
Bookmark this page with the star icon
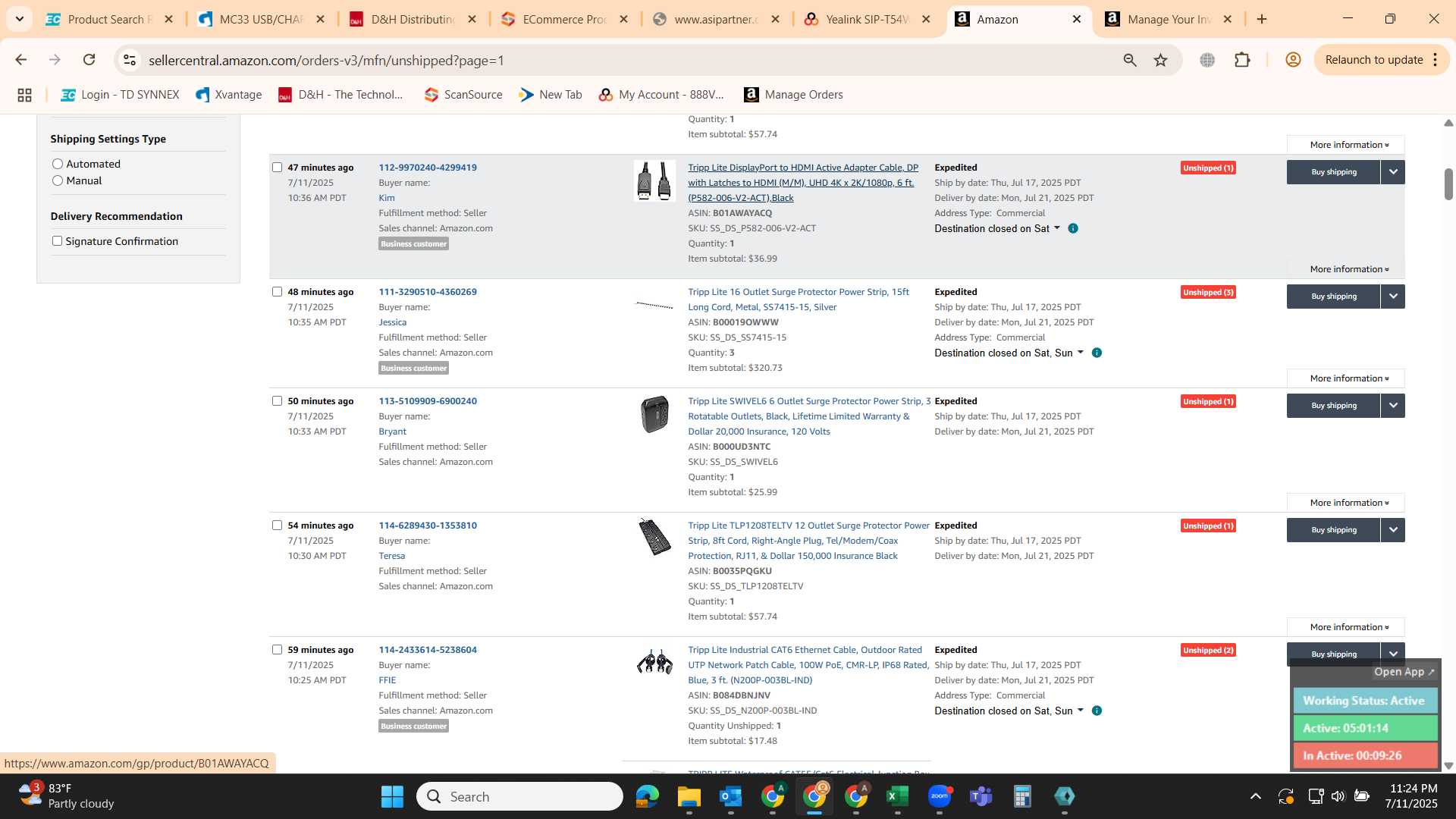pos(1160,60)
